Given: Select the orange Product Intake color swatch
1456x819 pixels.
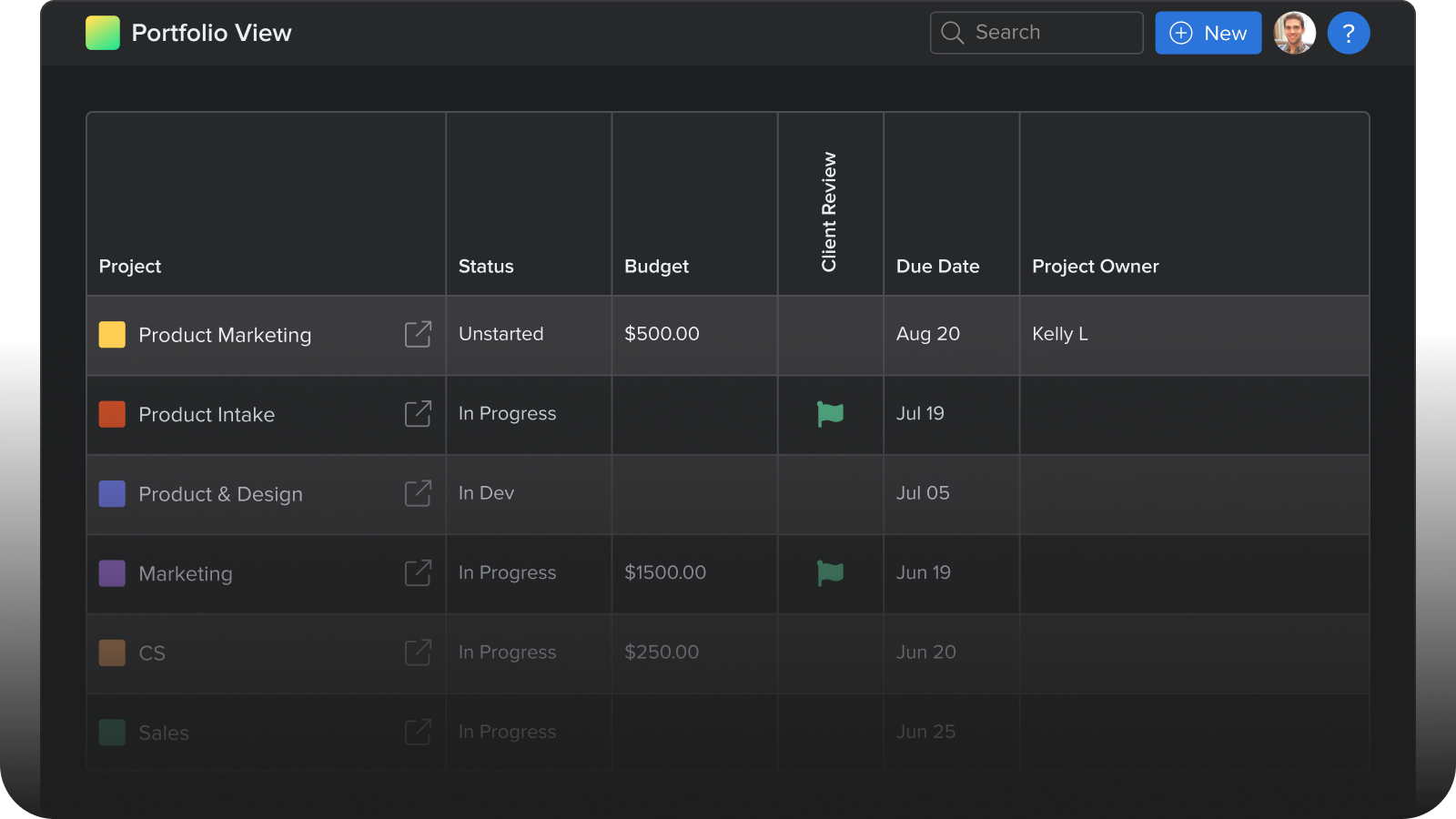Looking at the screenshot, I should click(112, 414).
